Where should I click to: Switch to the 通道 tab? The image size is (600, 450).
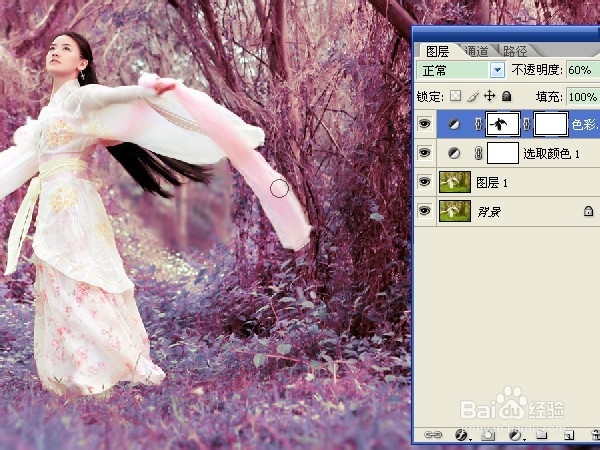click(476, 51)
